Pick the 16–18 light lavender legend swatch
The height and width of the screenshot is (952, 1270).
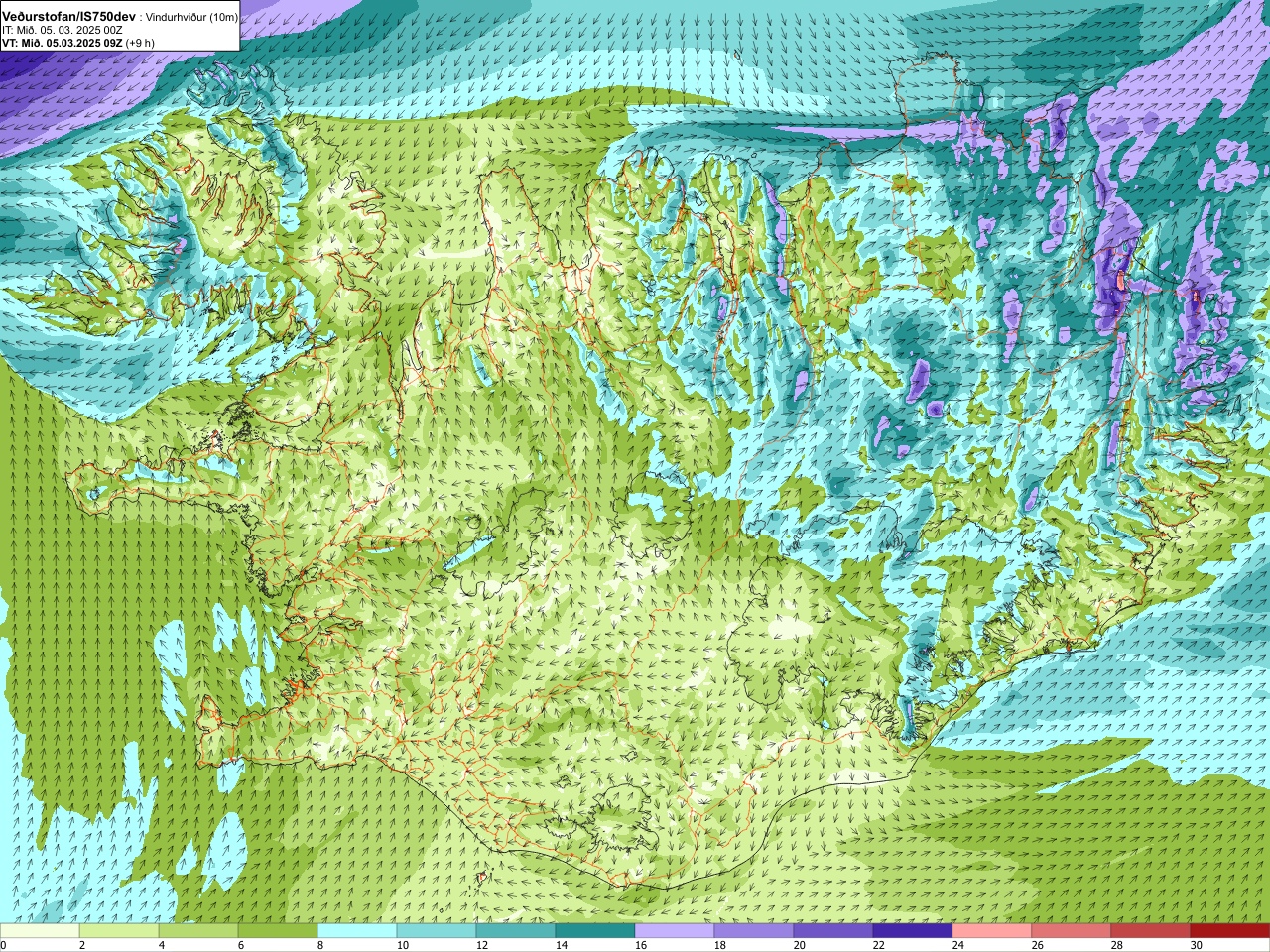click(675, 931)
